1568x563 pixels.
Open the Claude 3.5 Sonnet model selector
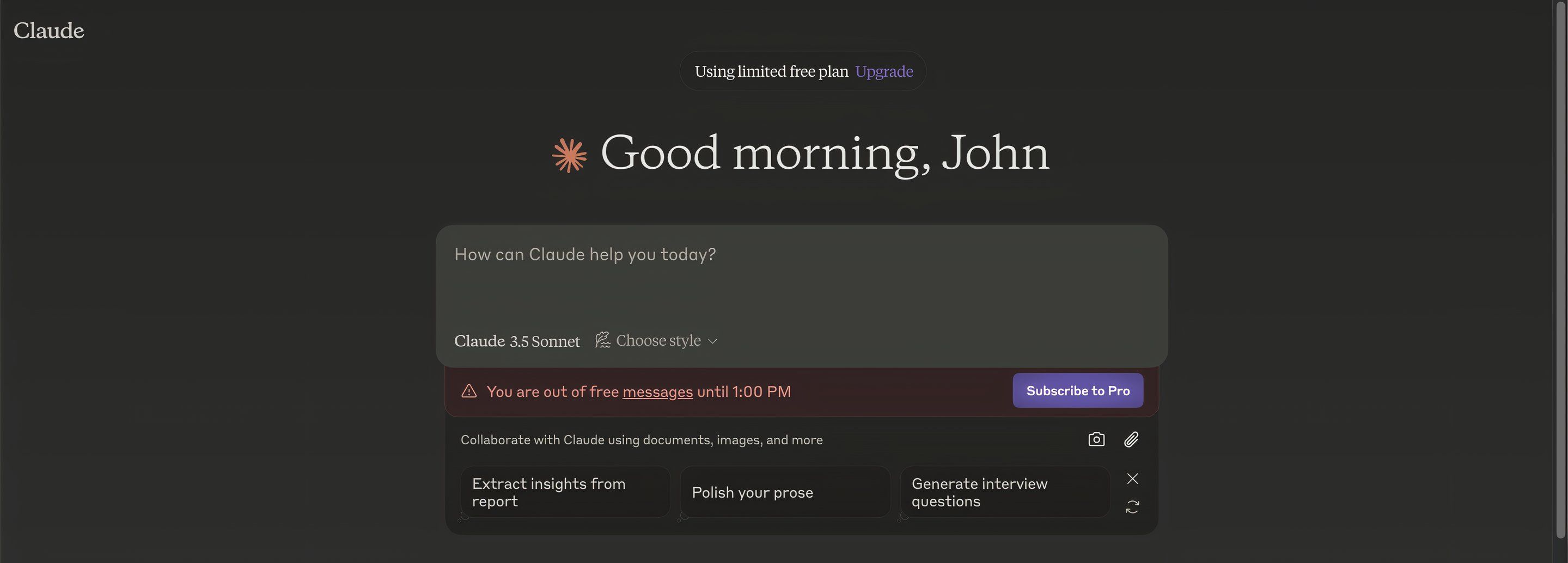tap(517, 341)
